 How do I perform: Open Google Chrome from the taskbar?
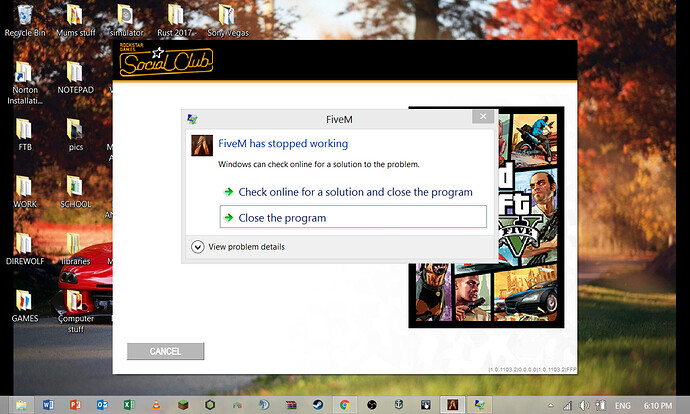click(x=345, y=405)
